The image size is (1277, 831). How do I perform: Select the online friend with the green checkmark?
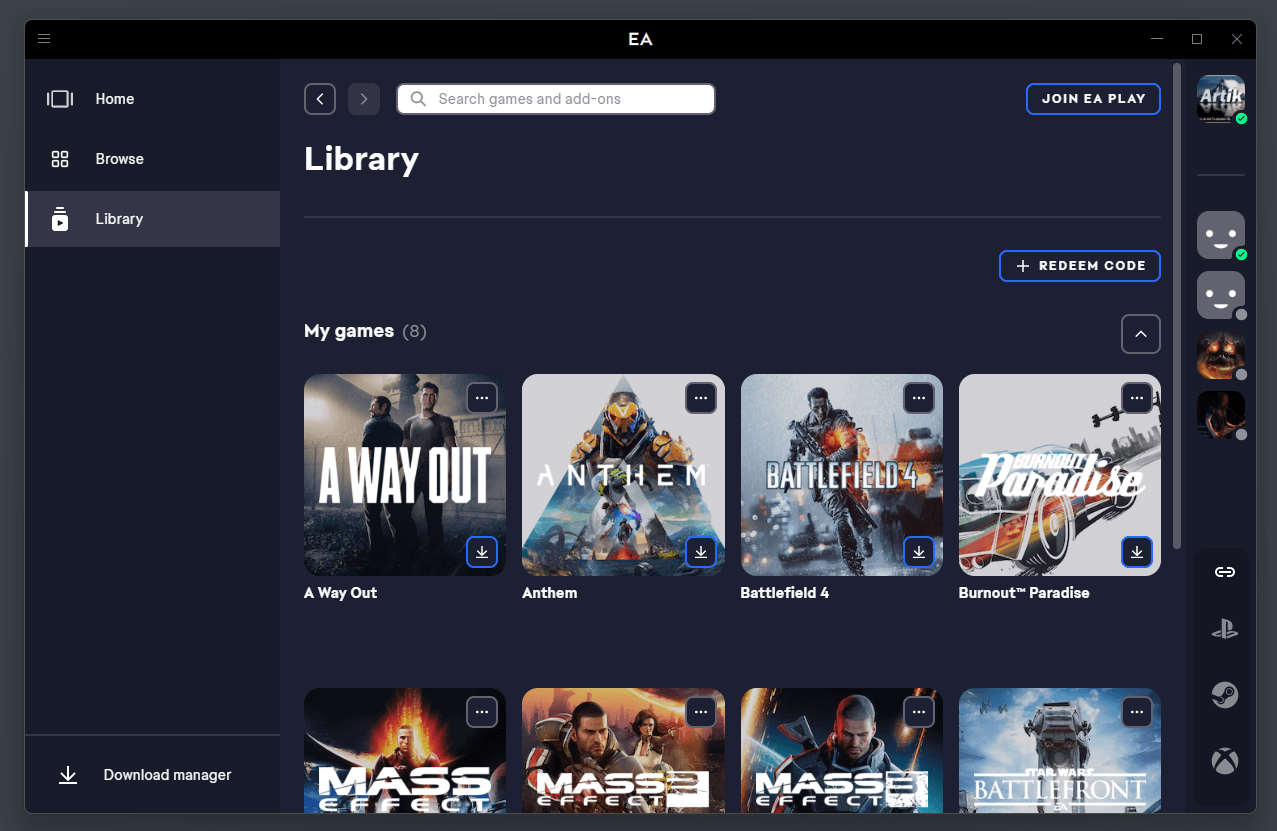coord(1221,236)
